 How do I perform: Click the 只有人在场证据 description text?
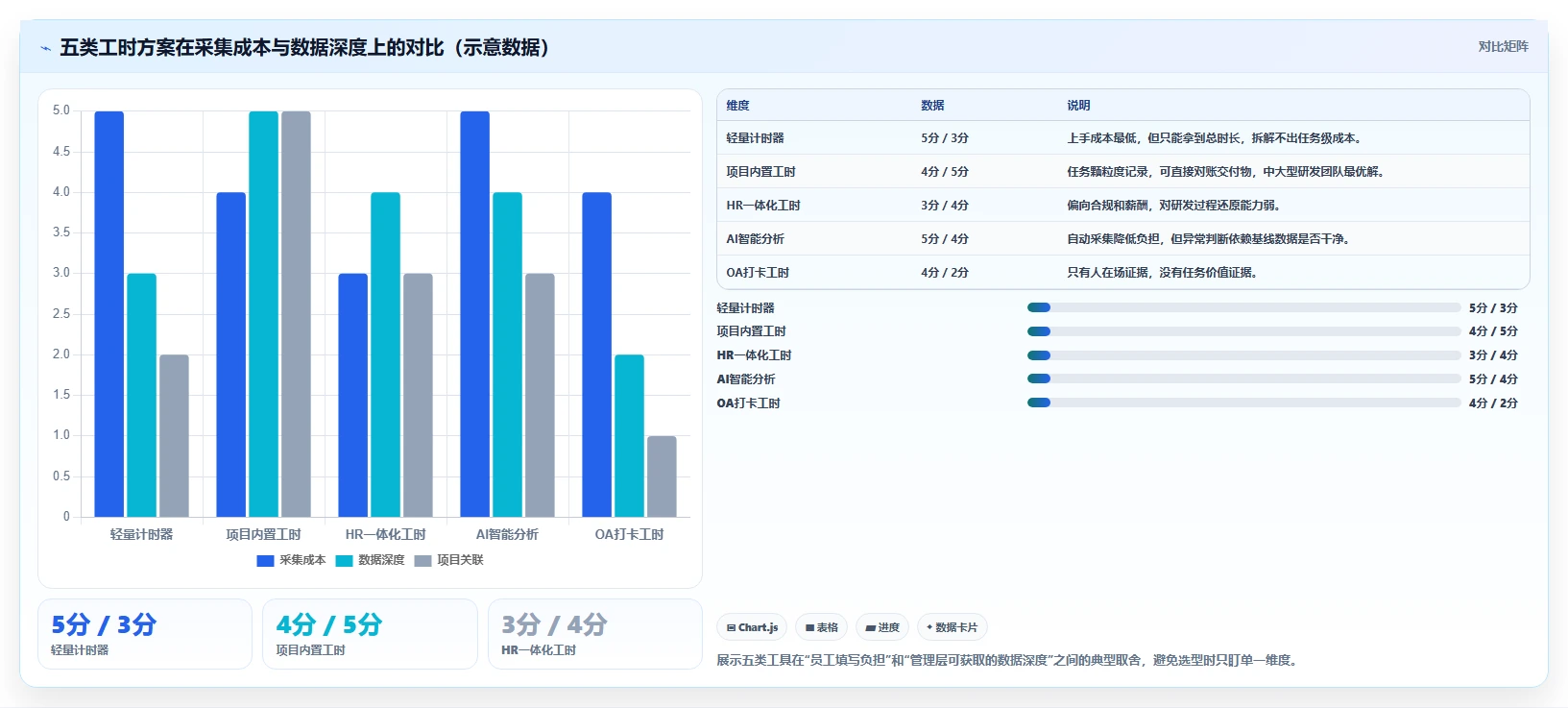point(1162,273)
